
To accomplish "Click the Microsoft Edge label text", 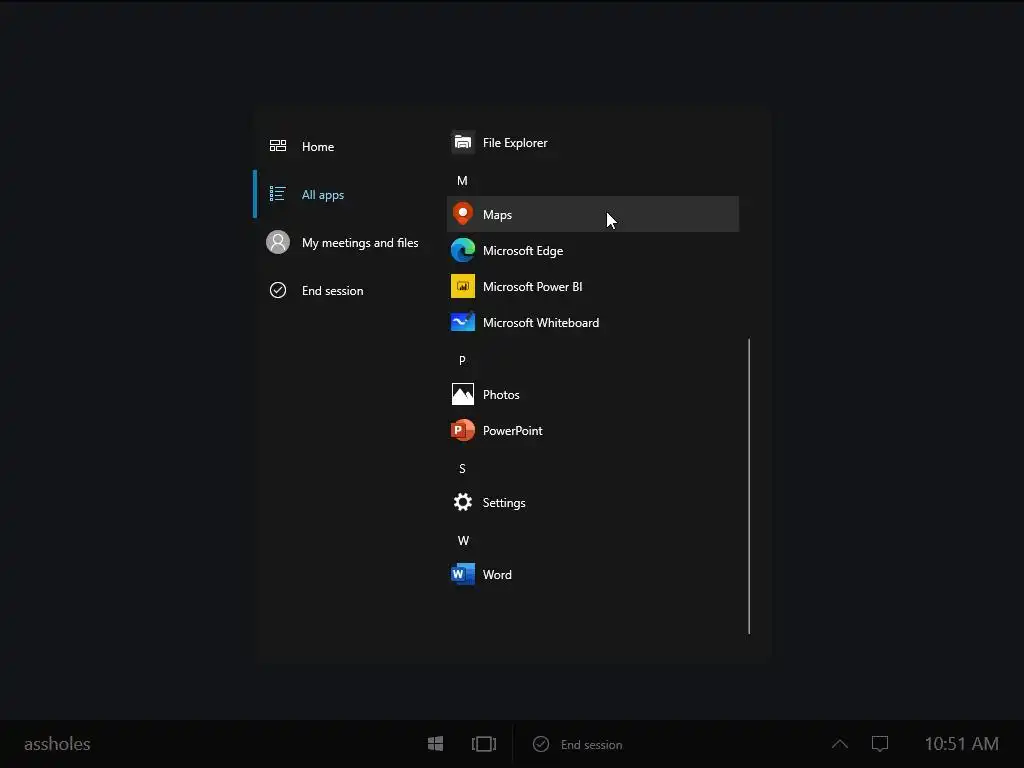I will 522,251.
